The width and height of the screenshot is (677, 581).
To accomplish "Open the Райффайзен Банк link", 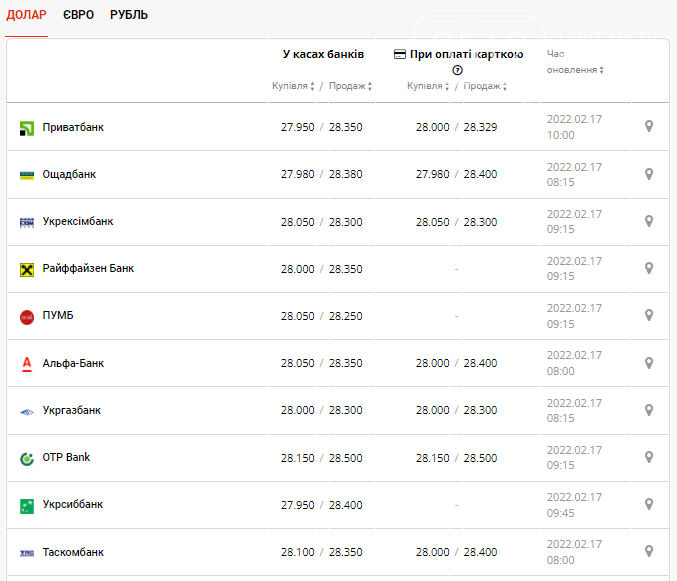I will click(x=88, y=268).
